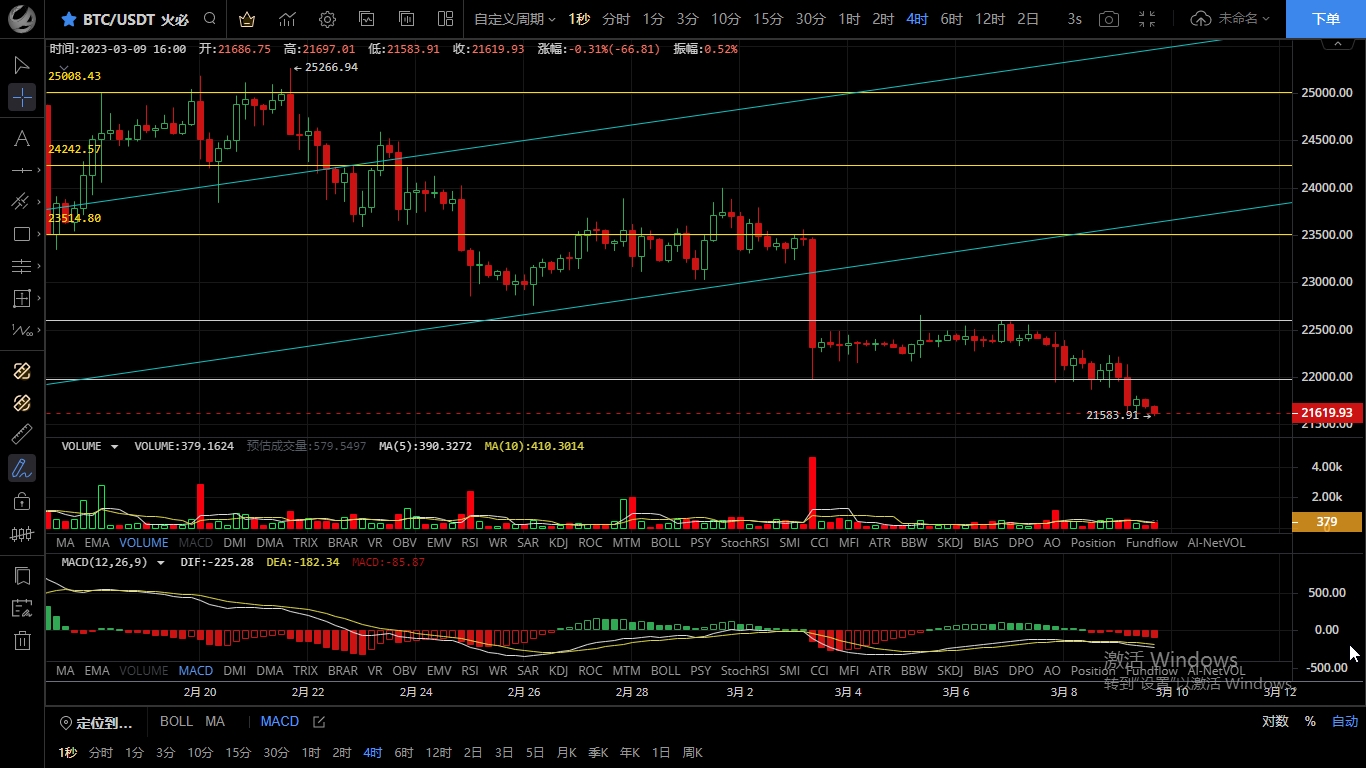The height and width of the screenshot is (768, 1366).
Task: Click the exit fullscreen arrows icon
Action: [1147, 19]
